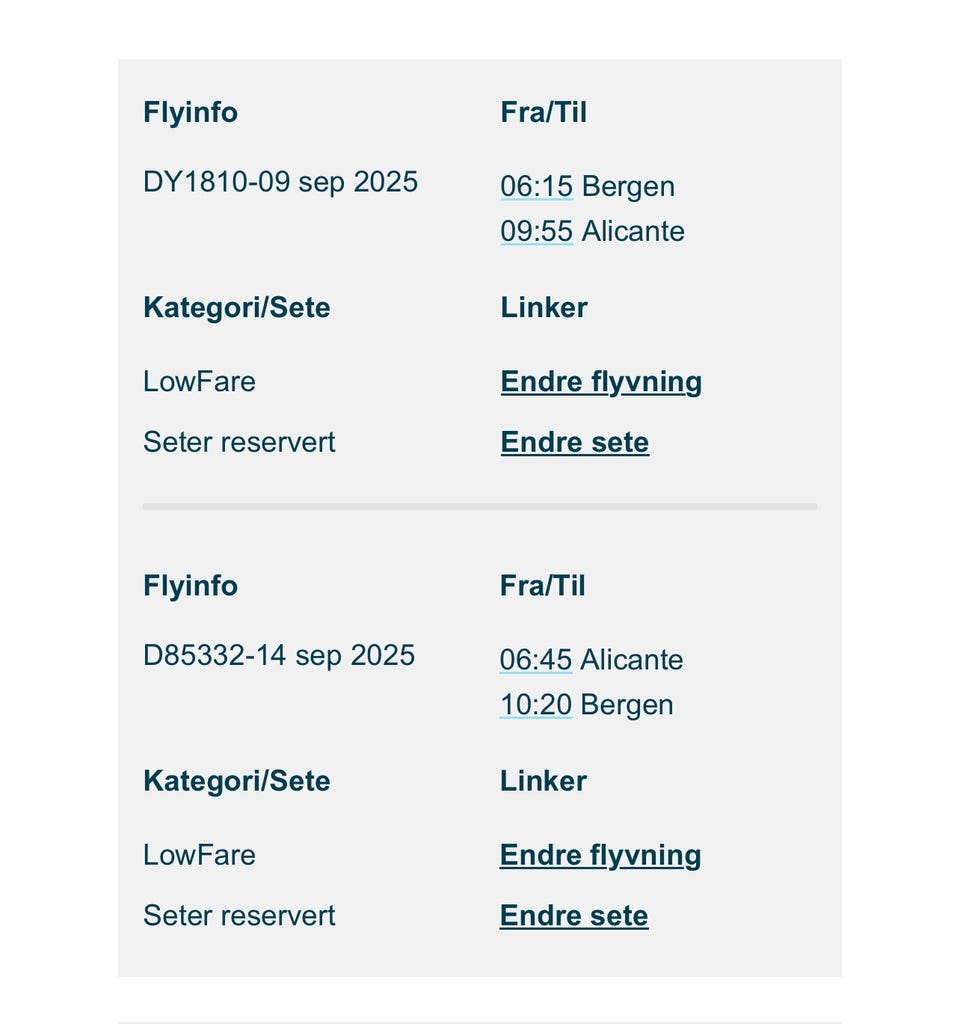This screenshot has height=1024, width=960.
Task: Click LowFare under the DY1810 flight
Action: coord(199,382)
